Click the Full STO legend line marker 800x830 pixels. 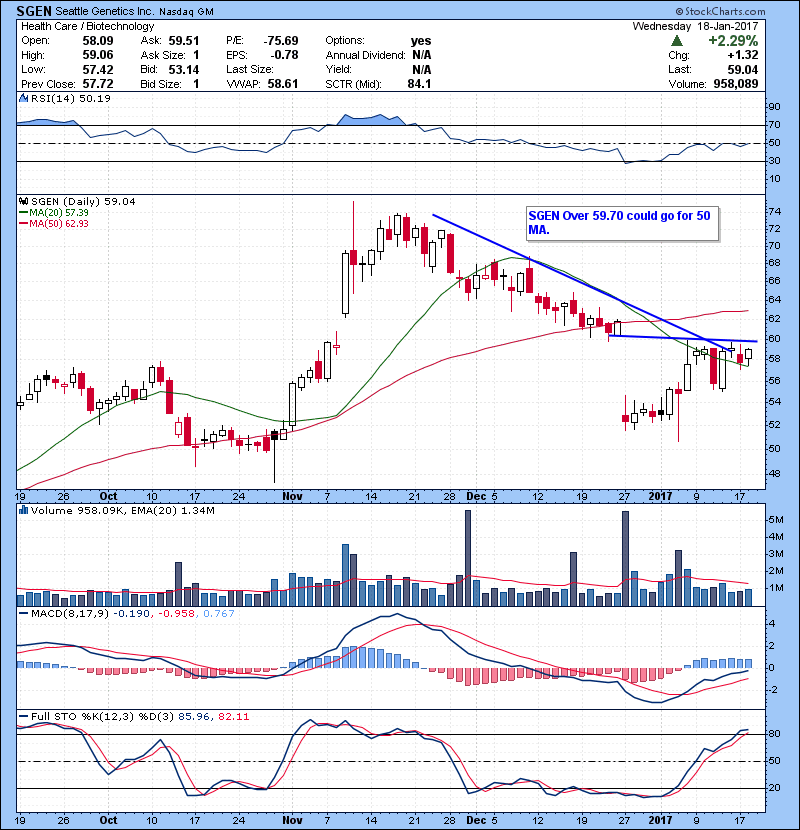coord(23,717)
